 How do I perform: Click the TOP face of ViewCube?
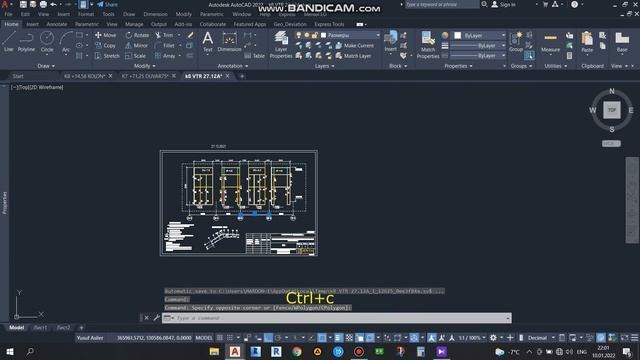tap(611, 110)
